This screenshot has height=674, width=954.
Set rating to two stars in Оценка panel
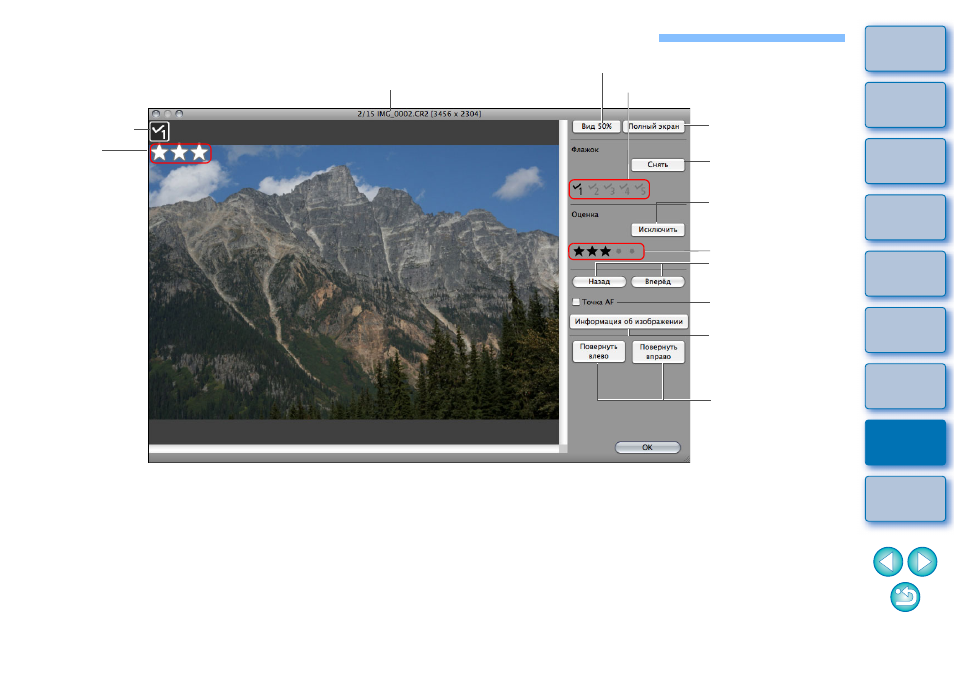pyautogui.click(x=592, y=251)
